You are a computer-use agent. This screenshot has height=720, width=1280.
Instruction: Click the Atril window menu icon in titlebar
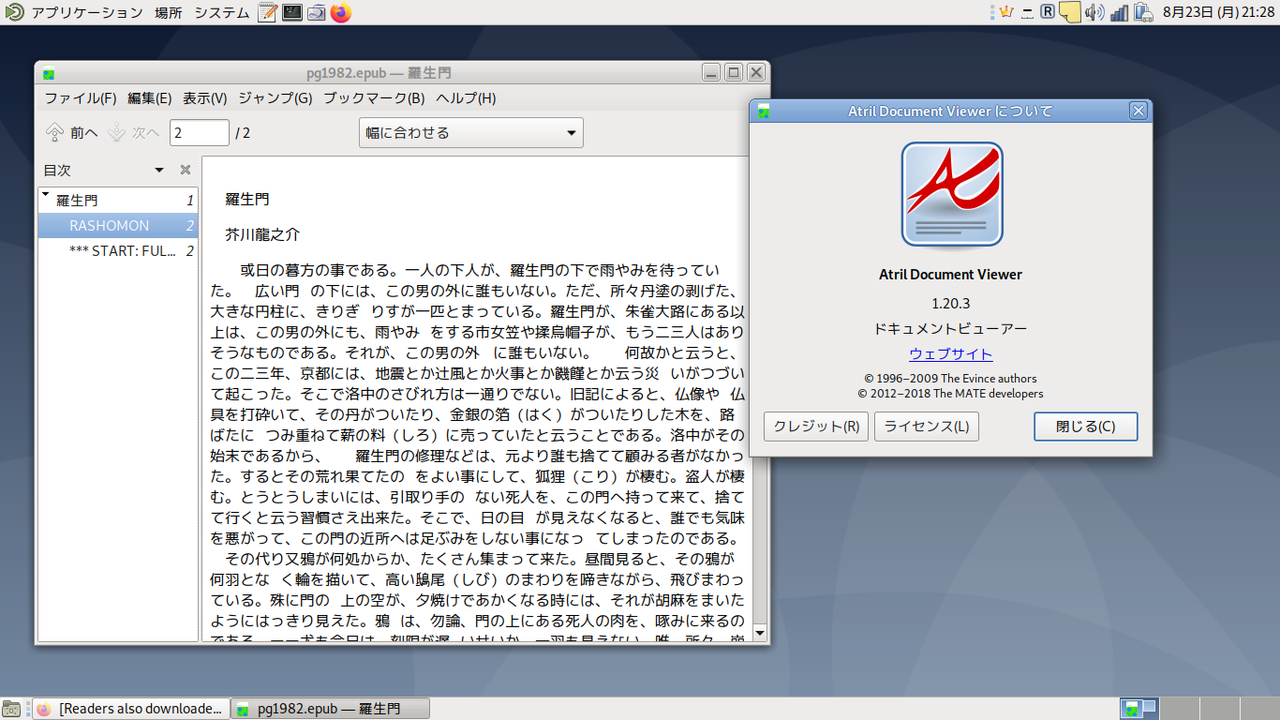tap(49, 73)
